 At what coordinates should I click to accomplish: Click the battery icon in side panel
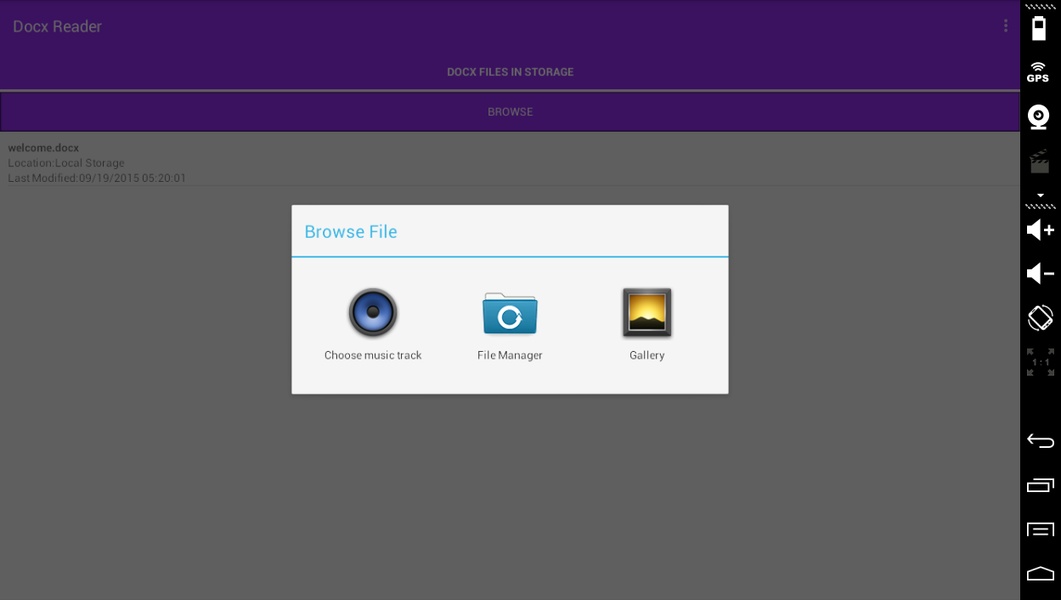coord(1039,28)
